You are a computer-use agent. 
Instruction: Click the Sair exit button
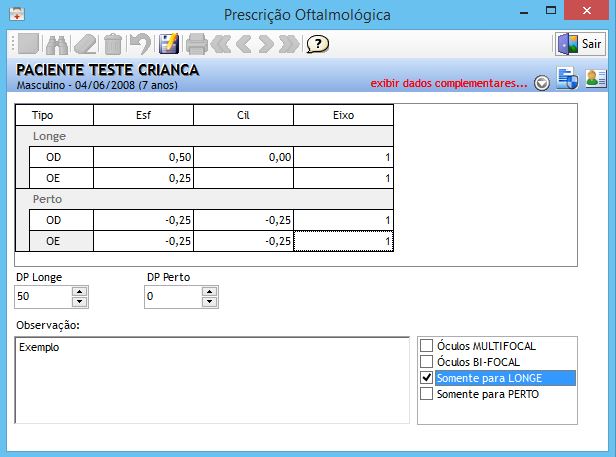[580, 44]
